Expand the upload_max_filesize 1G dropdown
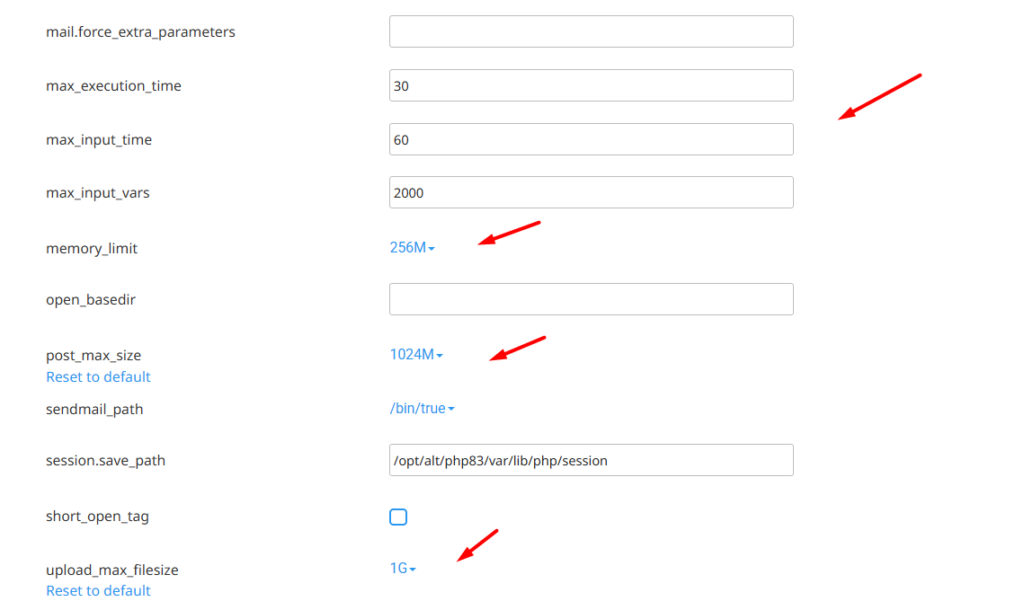 click(402, 569)
